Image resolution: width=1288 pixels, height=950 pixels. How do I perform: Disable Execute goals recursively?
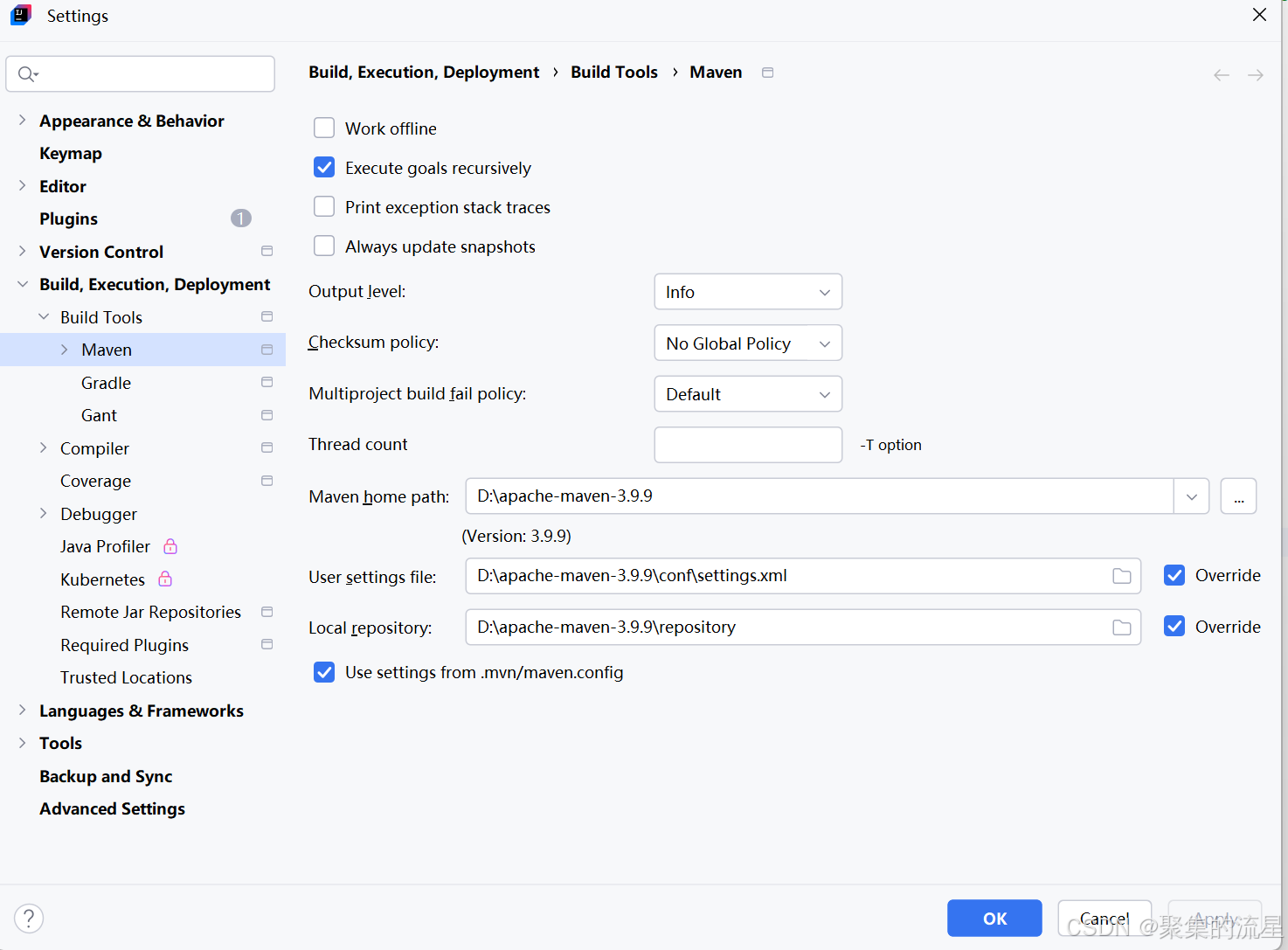coord(324,167)
